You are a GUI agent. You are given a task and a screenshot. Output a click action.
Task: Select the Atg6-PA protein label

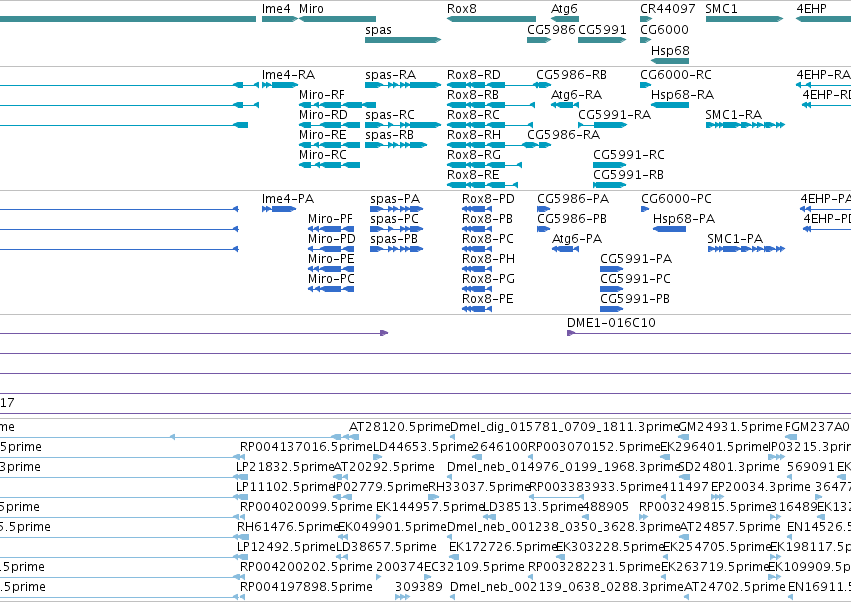point(576,240)
